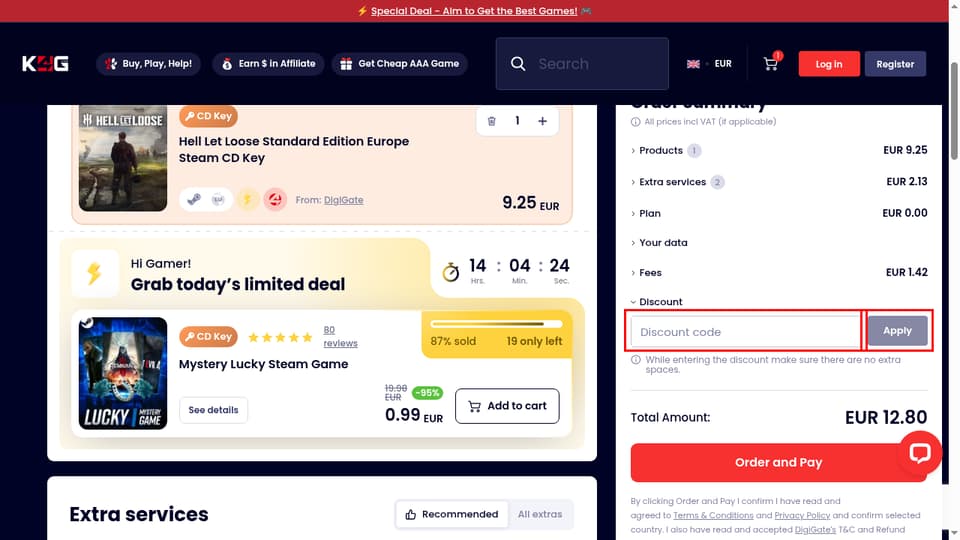Select the UK flag language icon
The image size is (960, 540).
[x=693, y=64]
